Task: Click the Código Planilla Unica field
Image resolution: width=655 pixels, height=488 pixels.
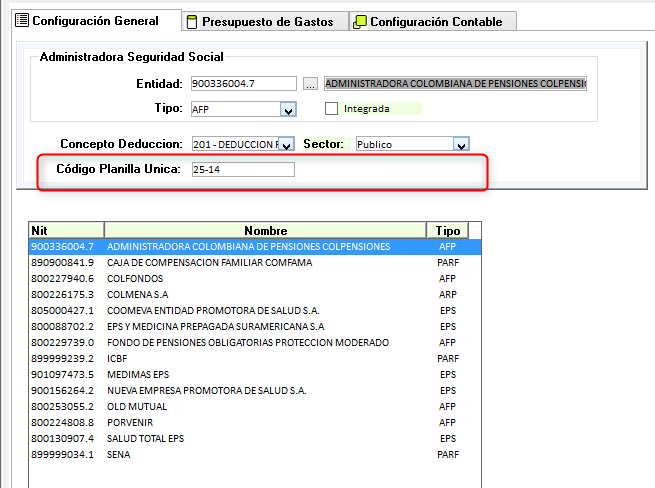Action: tap(243, 170)
